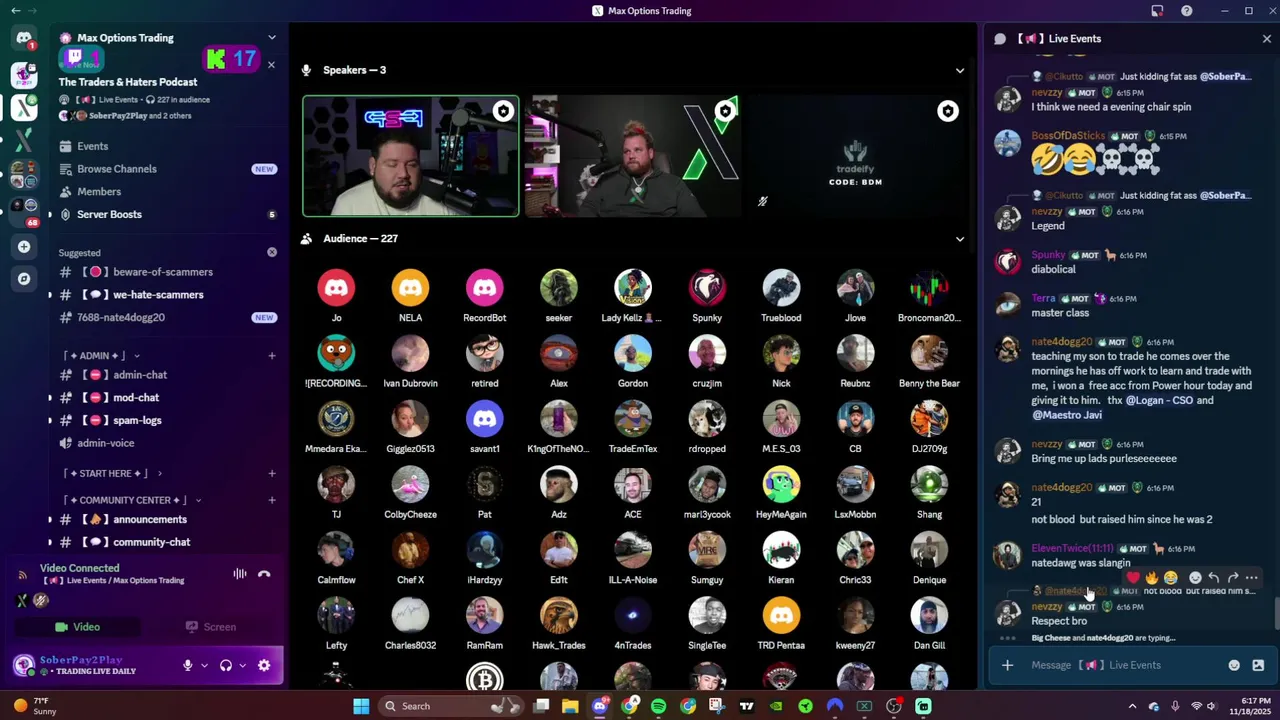Click plus attach button in message box

[1007, 665]
